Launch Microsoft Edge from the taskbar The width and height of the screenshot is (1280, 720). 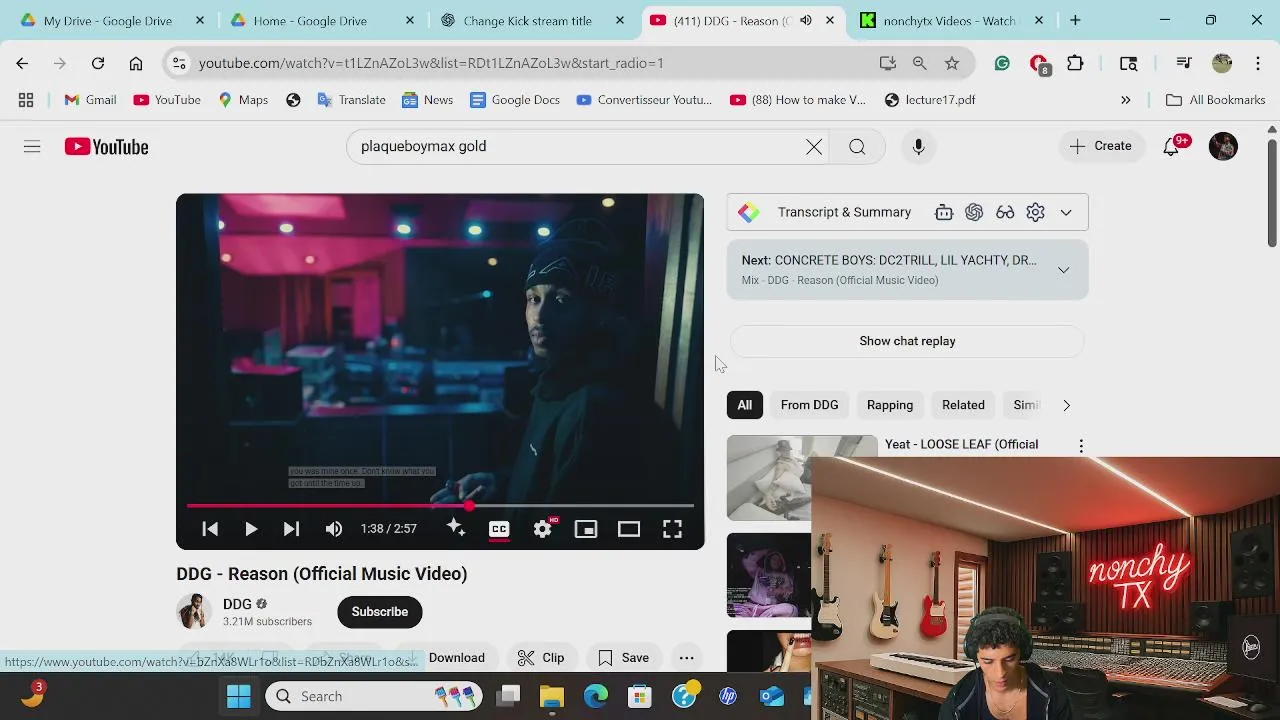pos(596,696)
